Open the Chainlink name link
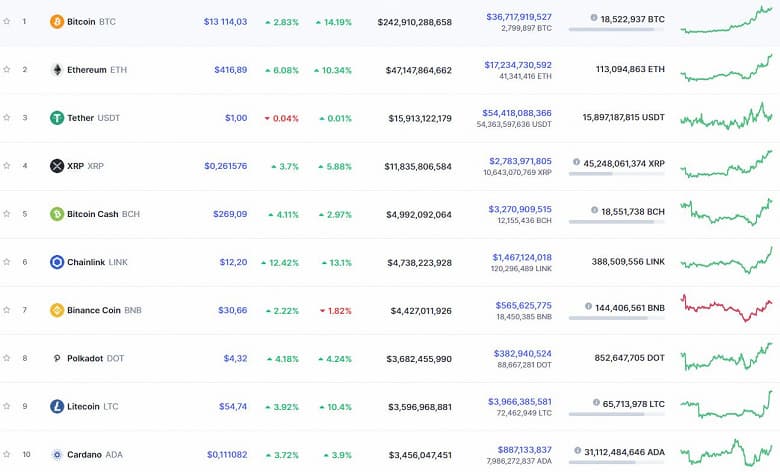The width and height of the screenshot is (780, 472). [x=86, y=262]
